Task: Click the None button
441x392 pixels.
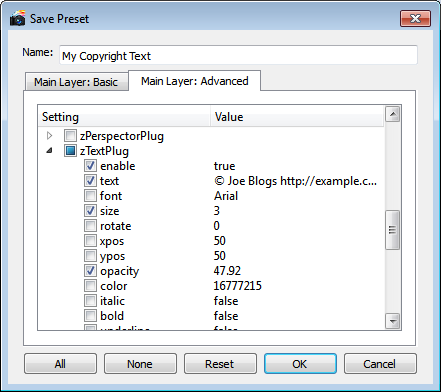Action: (140, 364)
